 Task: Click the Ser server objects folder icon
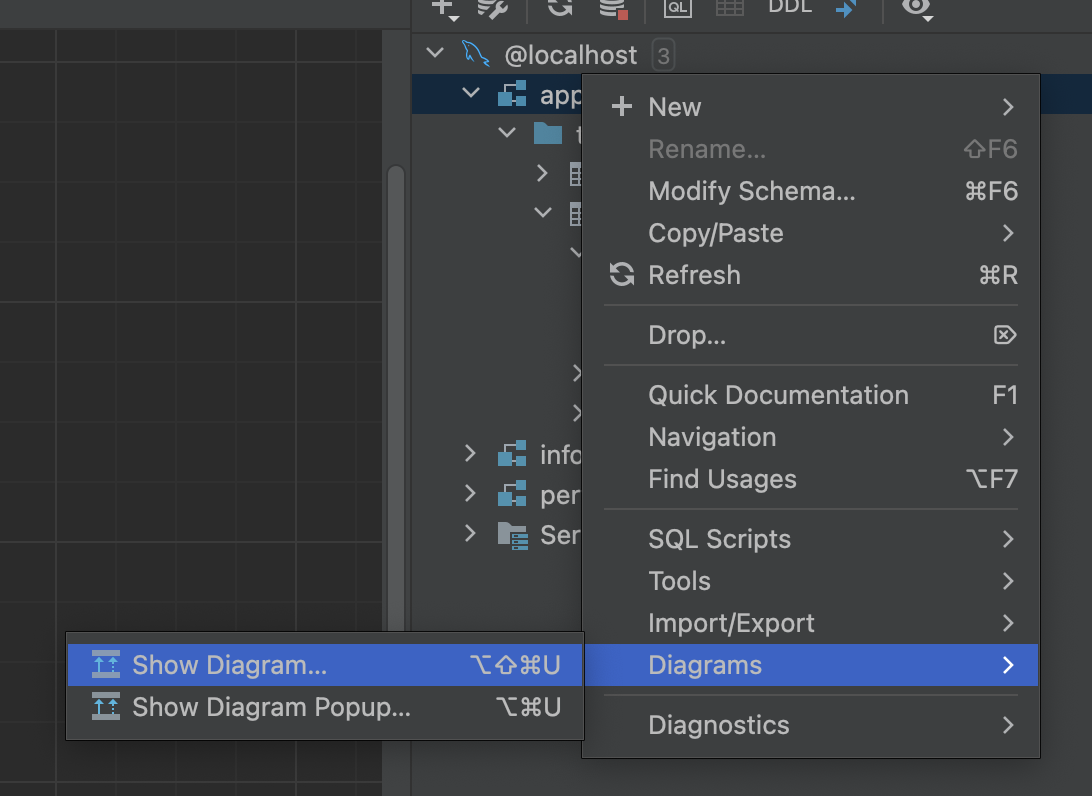513,536
